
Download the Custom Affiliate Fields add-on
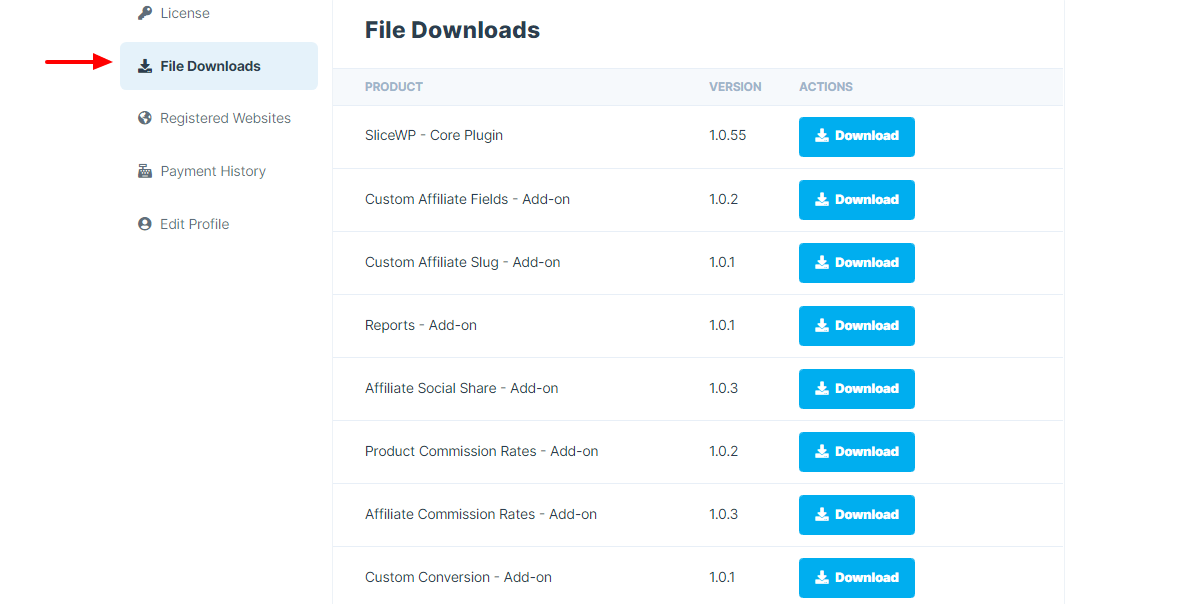click(x=856, y=200)
